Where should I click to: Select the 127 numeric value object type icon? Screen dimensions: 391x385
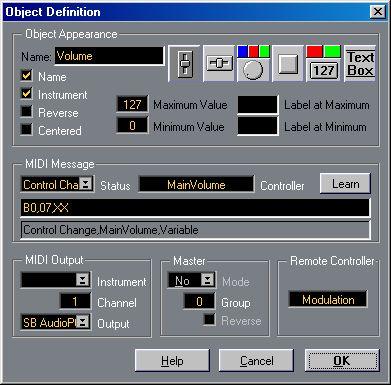[323, 64]
